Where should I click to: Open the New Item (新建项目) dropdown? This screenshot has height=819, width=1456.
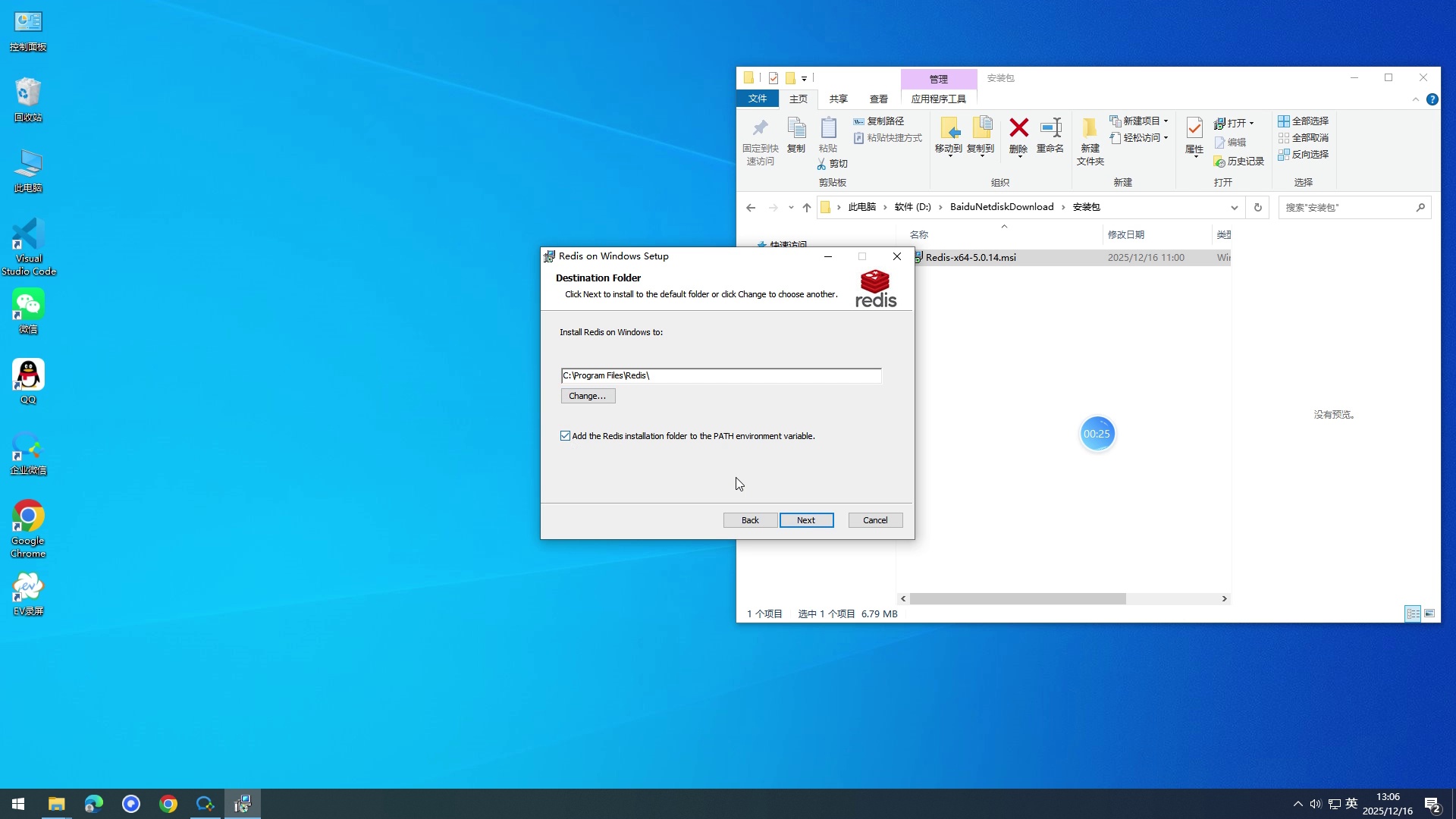[x=1140, y=121]
